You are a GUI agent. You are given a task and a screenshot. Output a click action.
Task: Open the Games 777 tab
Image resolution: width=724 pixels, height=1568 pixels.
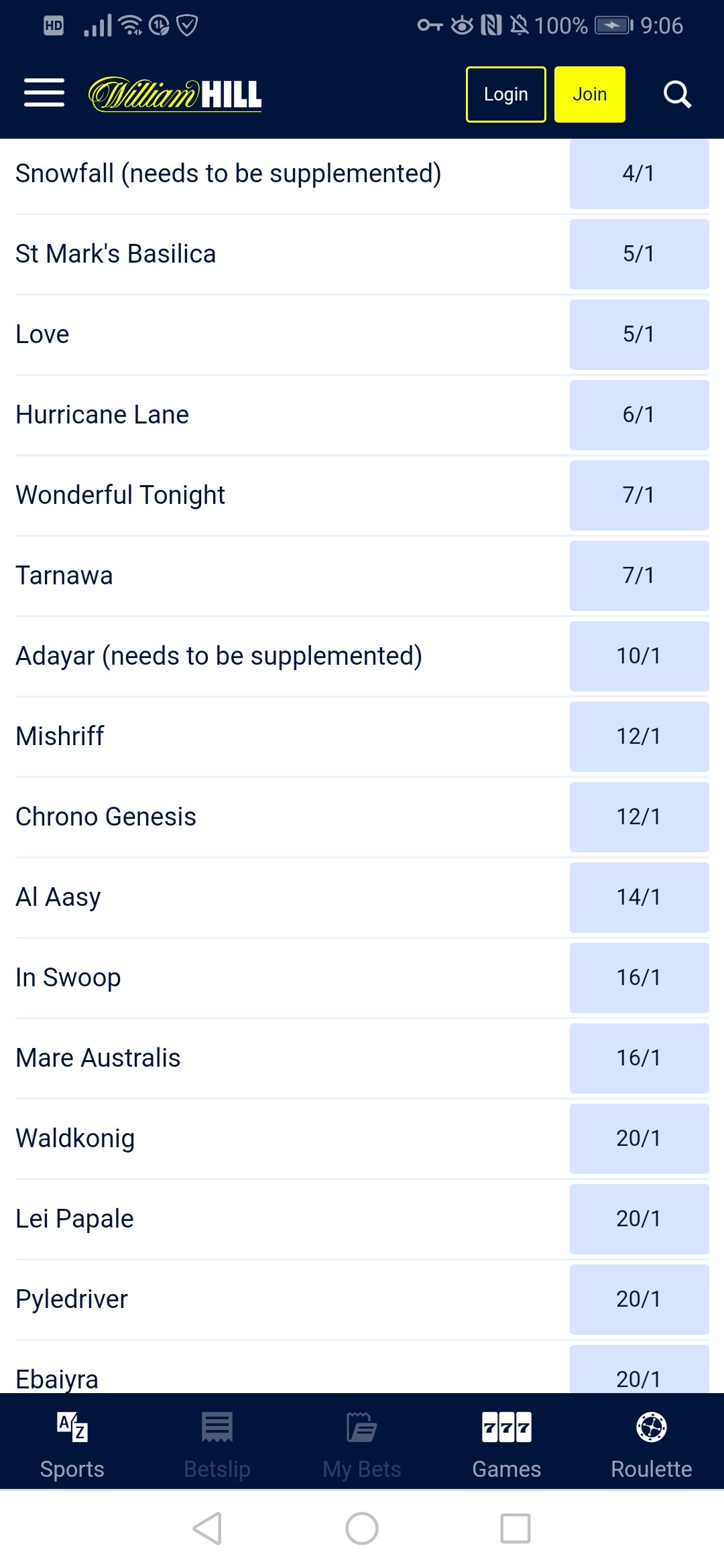(507, 1443)
